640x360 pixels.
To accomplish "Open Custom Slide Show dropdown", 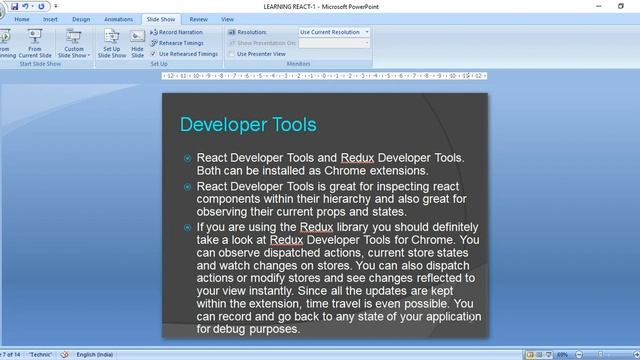I will (x=74, y=43).
